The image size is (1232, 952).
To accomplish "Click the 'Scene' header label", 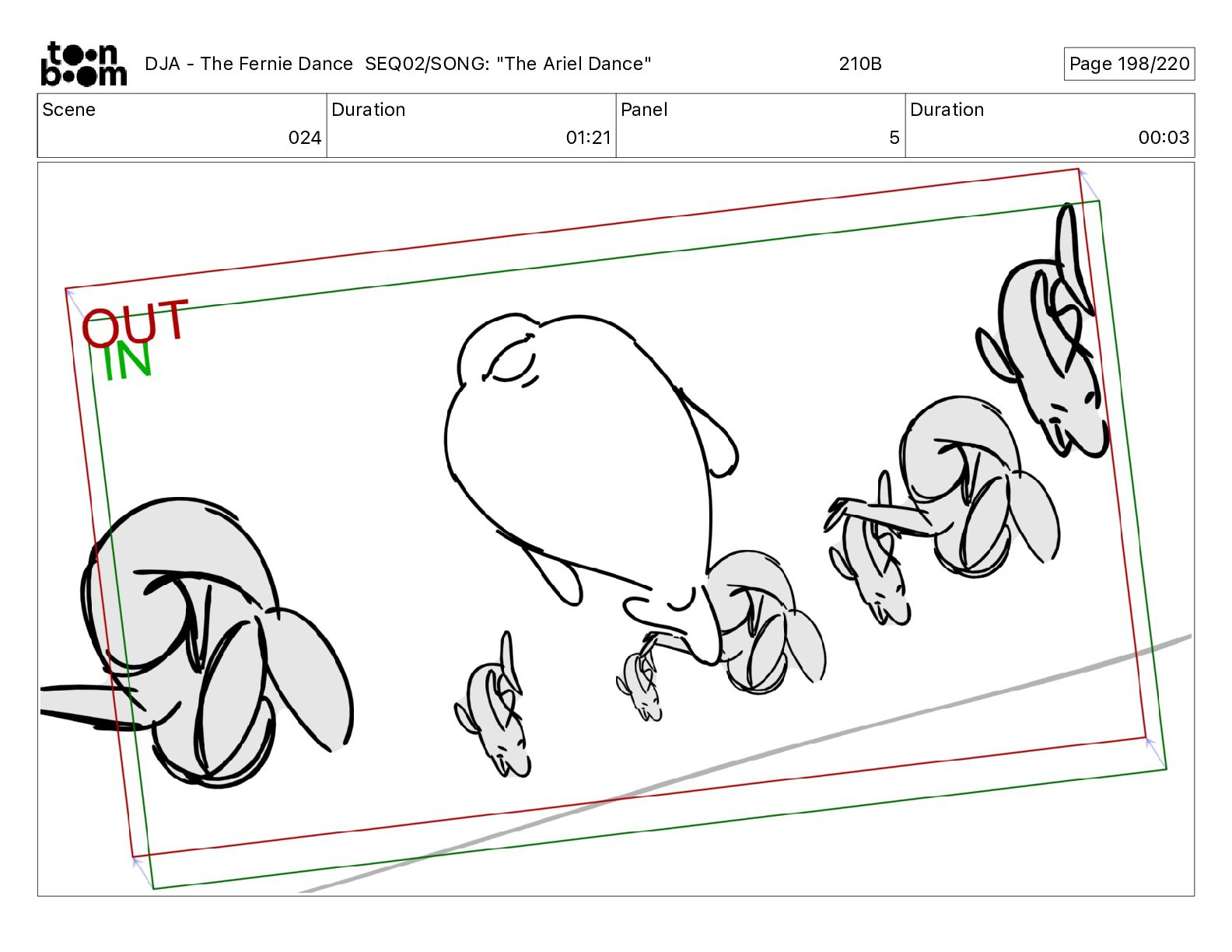I will (x=69, y=110).
